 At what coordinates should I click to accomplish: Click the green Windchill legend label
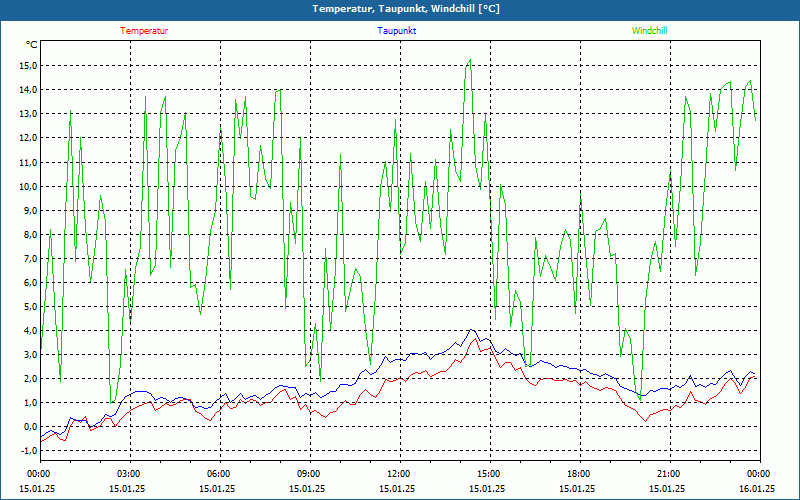click(x=649, y=30)
